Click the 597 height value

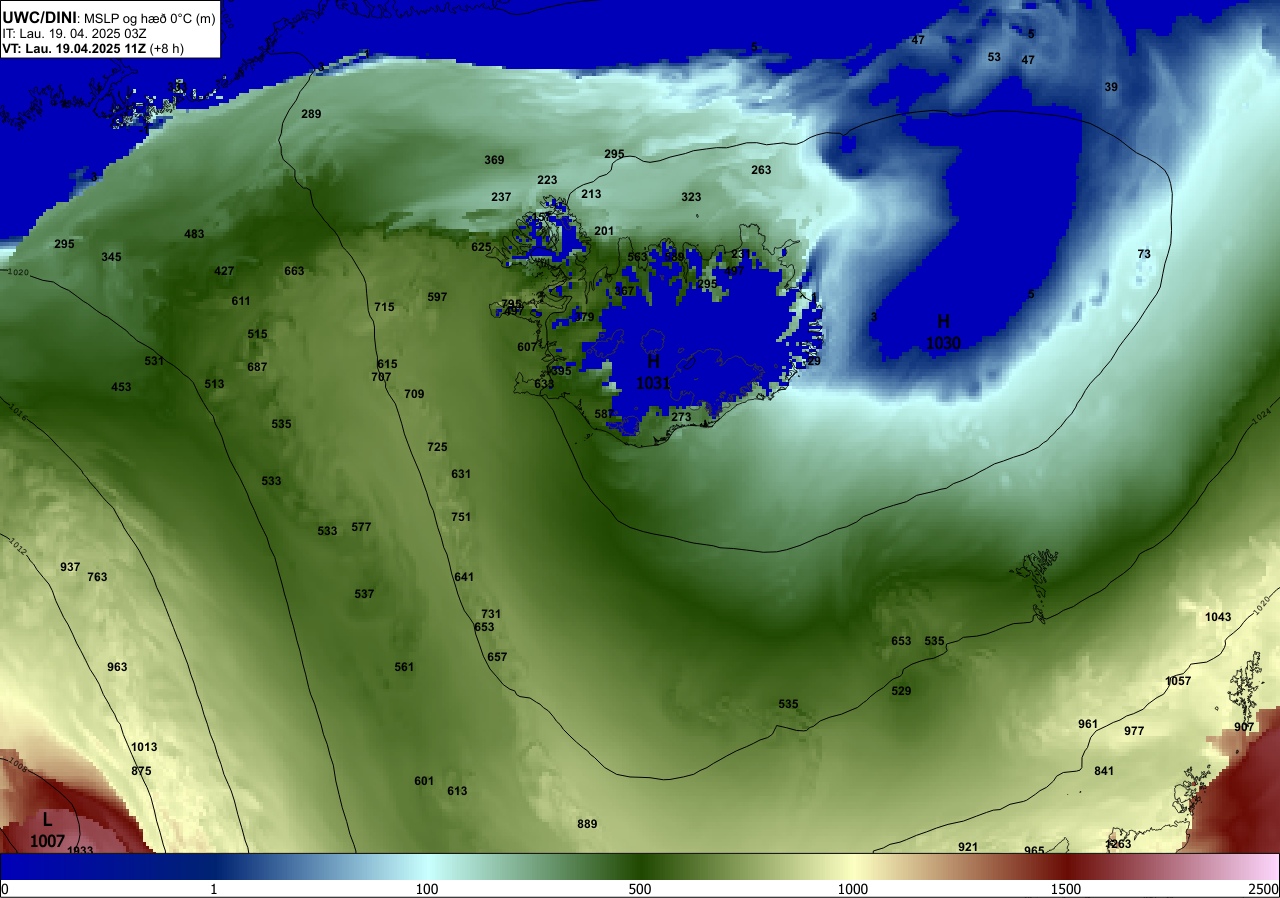[437, 297]
